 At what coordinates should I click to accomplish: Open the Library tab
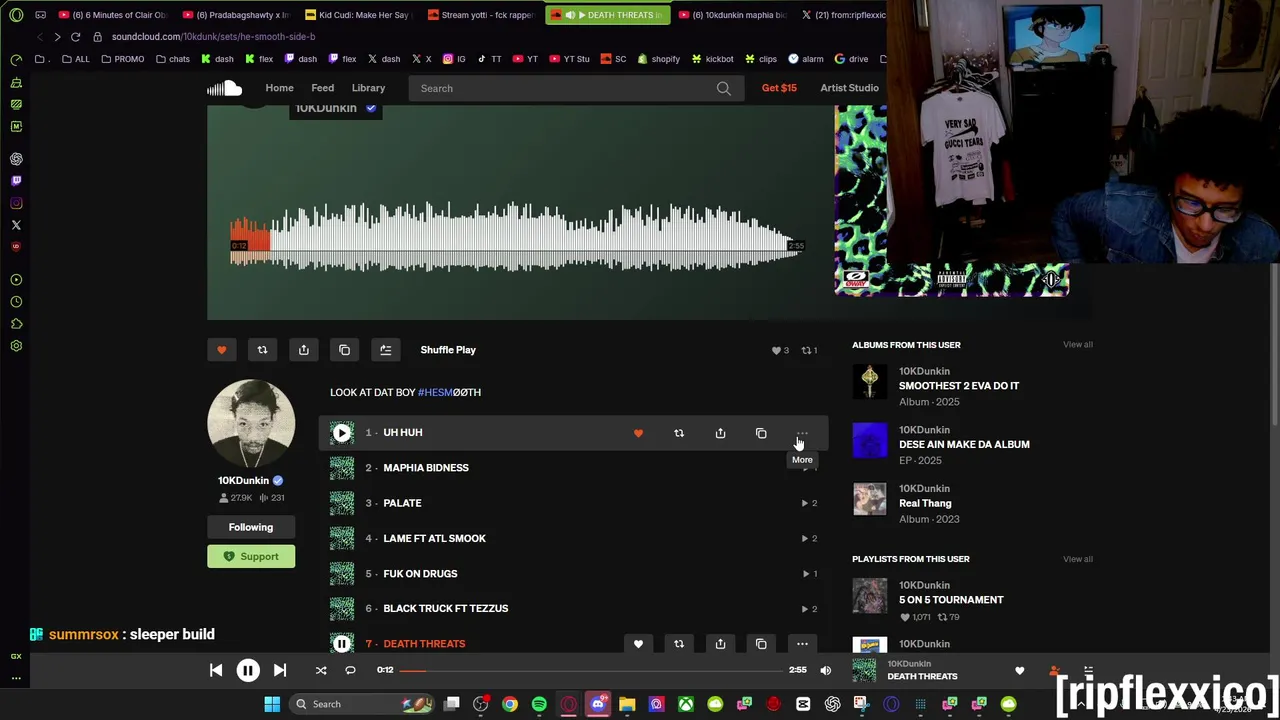tap(368, 88)
